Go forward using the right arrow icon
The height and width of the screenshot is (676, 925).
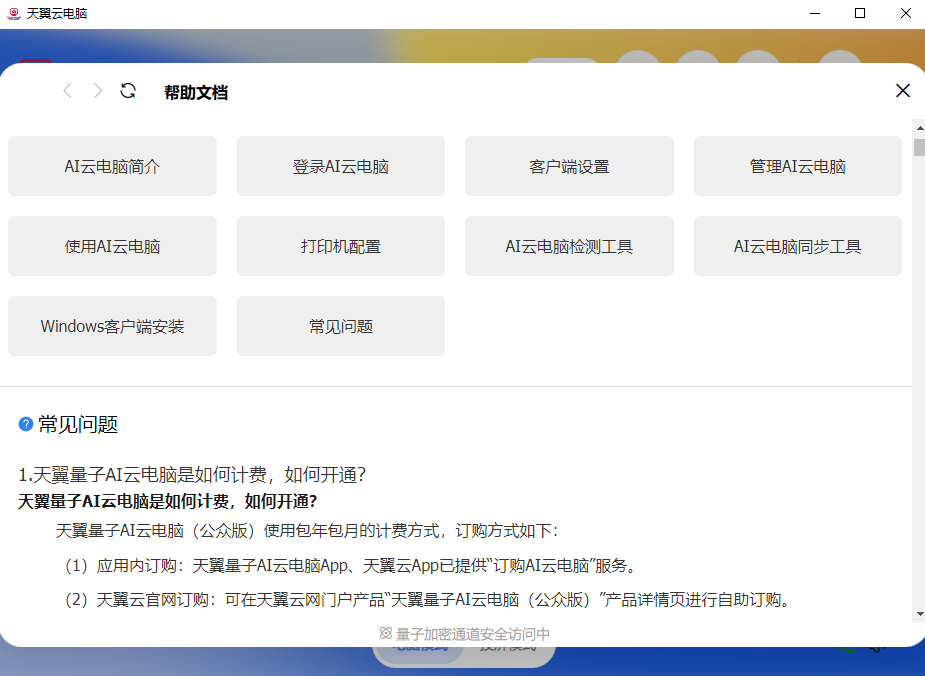point(98,91)
